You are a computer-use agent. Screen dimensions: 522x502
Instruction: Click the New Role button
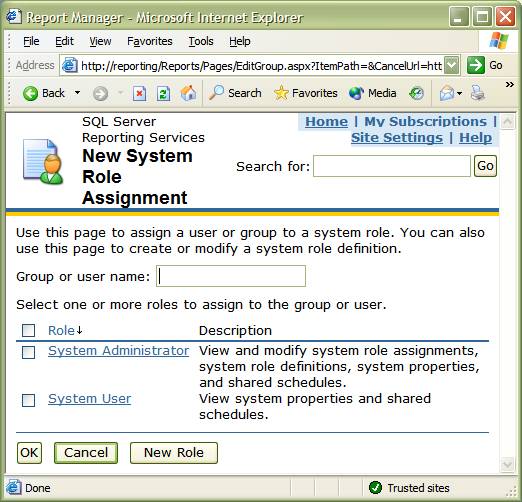coord(174,453)
